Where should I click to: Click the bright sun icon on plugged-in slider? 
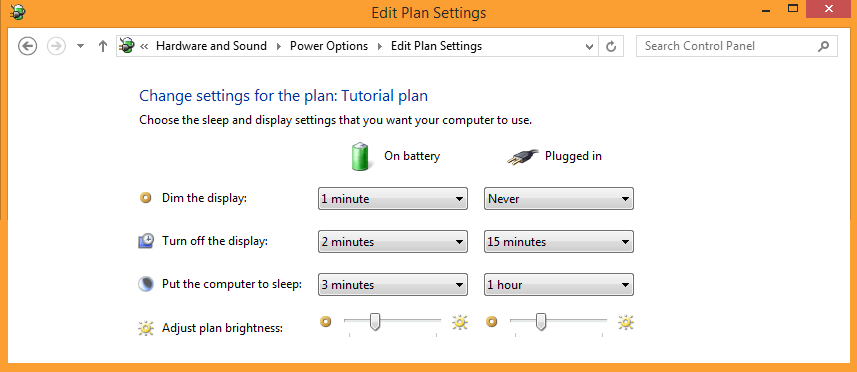[626, 323]
